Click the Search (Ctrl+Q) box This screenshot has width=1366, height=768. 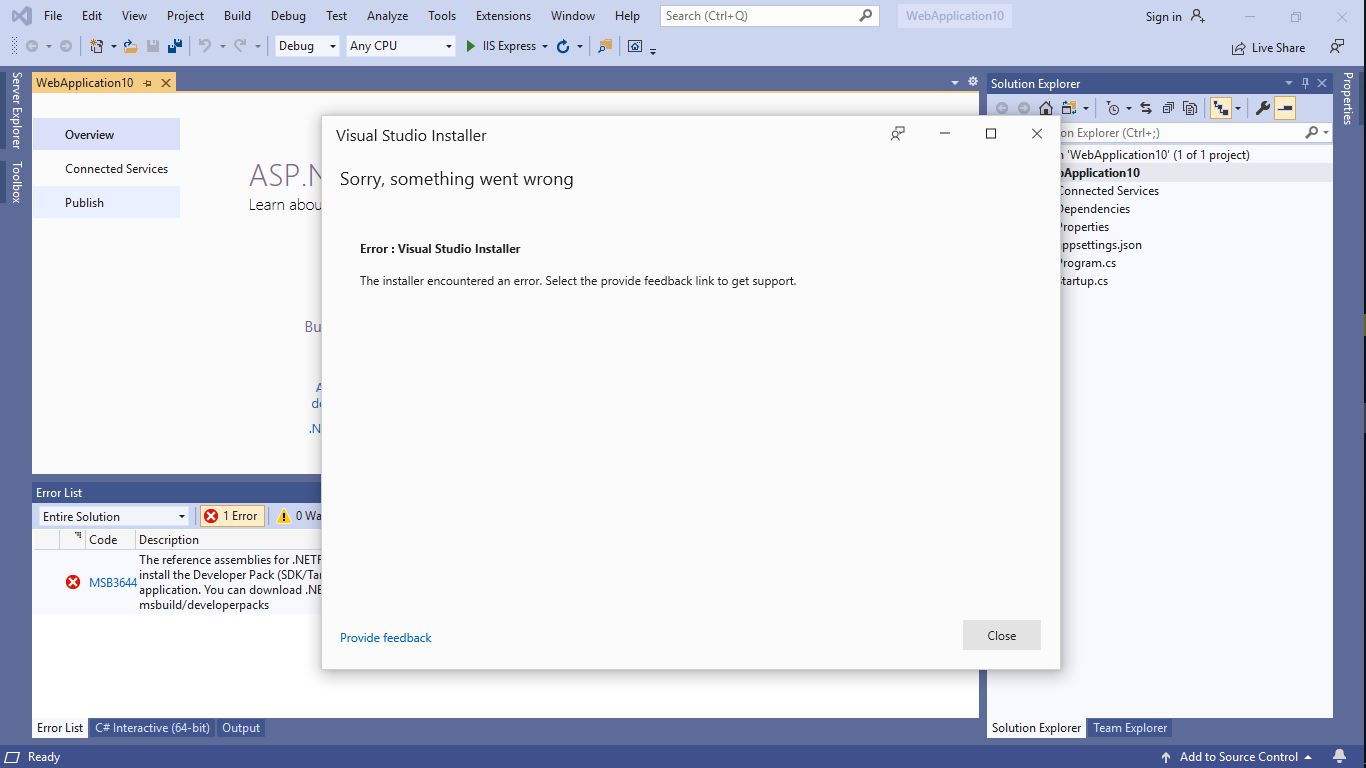click(769, 16)
